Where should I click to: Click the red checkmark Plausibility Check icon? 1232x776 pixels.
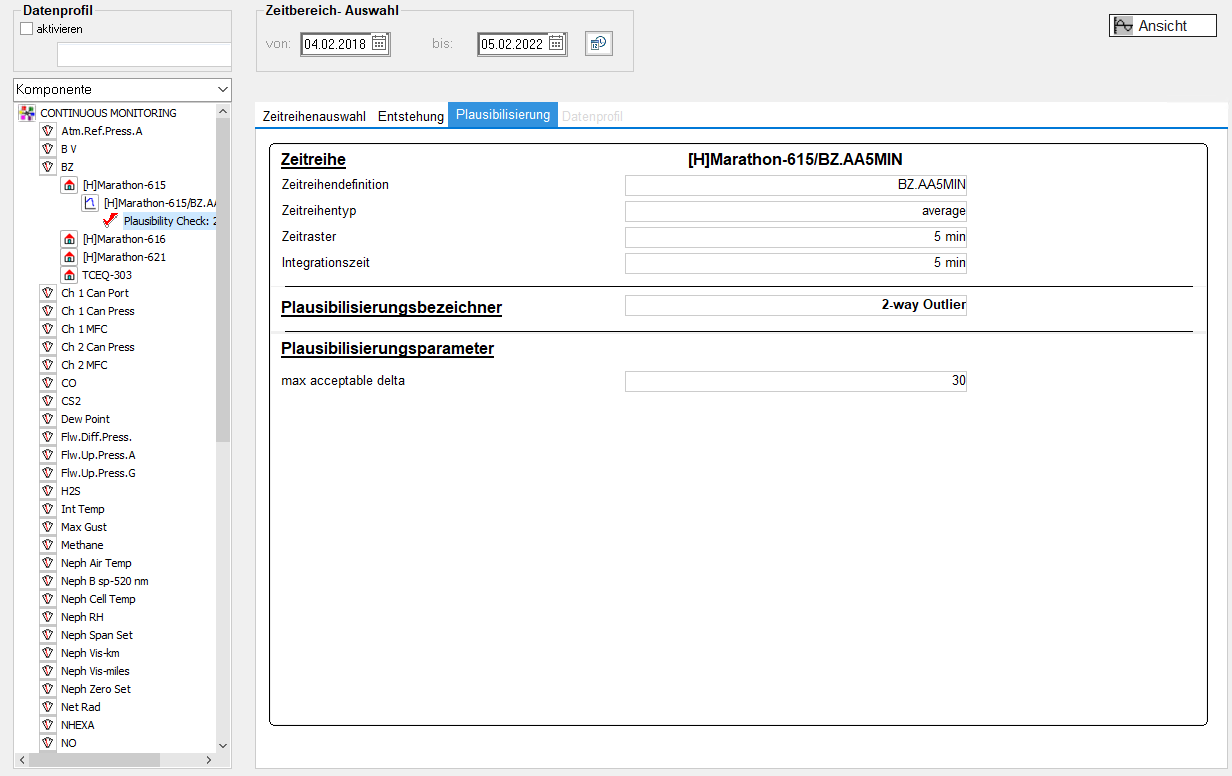[110, 221]
